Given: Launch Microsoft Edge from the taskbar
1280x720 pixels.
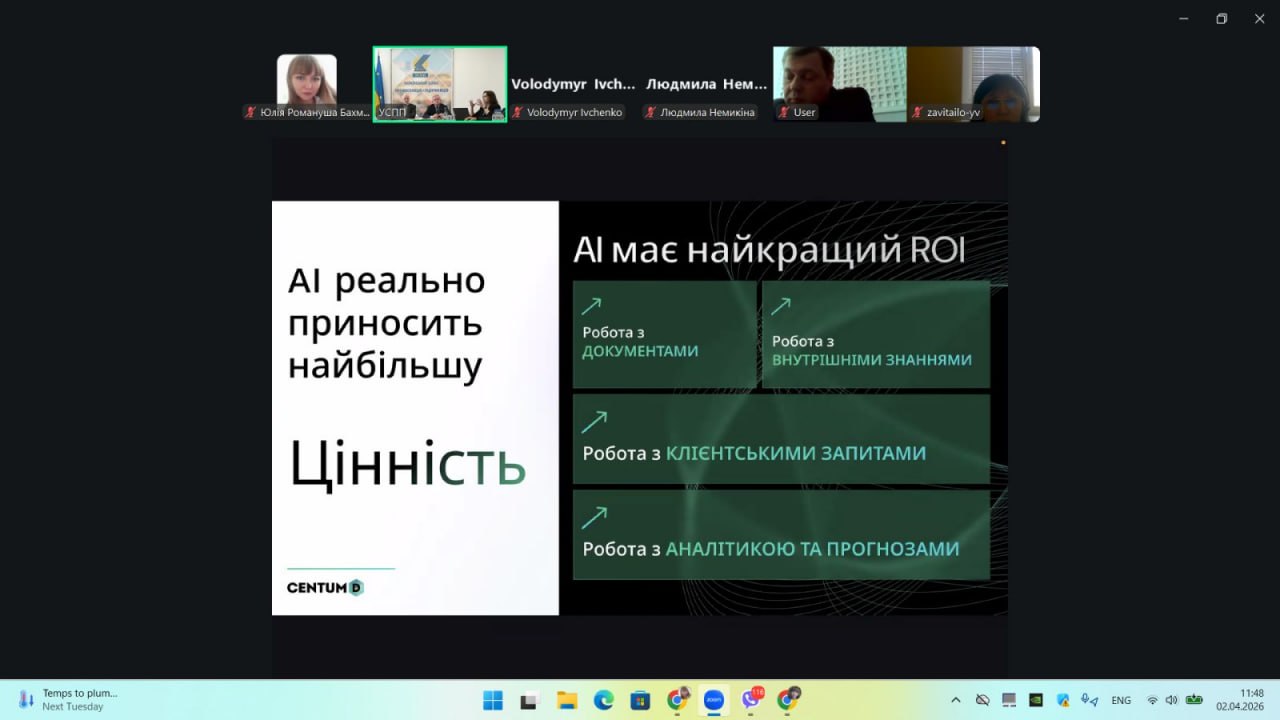Looking at the screenshot, I should point(603,700).
